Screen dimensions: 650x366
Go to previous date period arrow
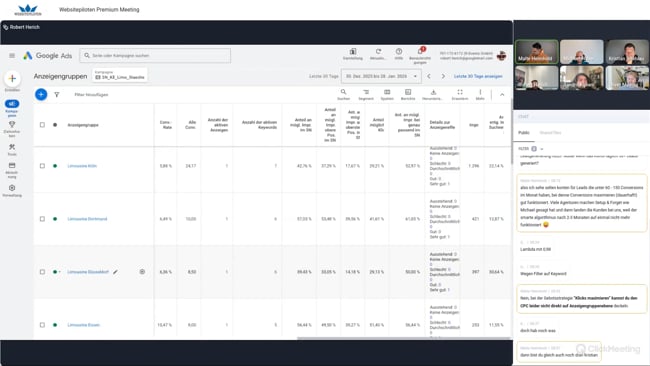tap(429, 76)
